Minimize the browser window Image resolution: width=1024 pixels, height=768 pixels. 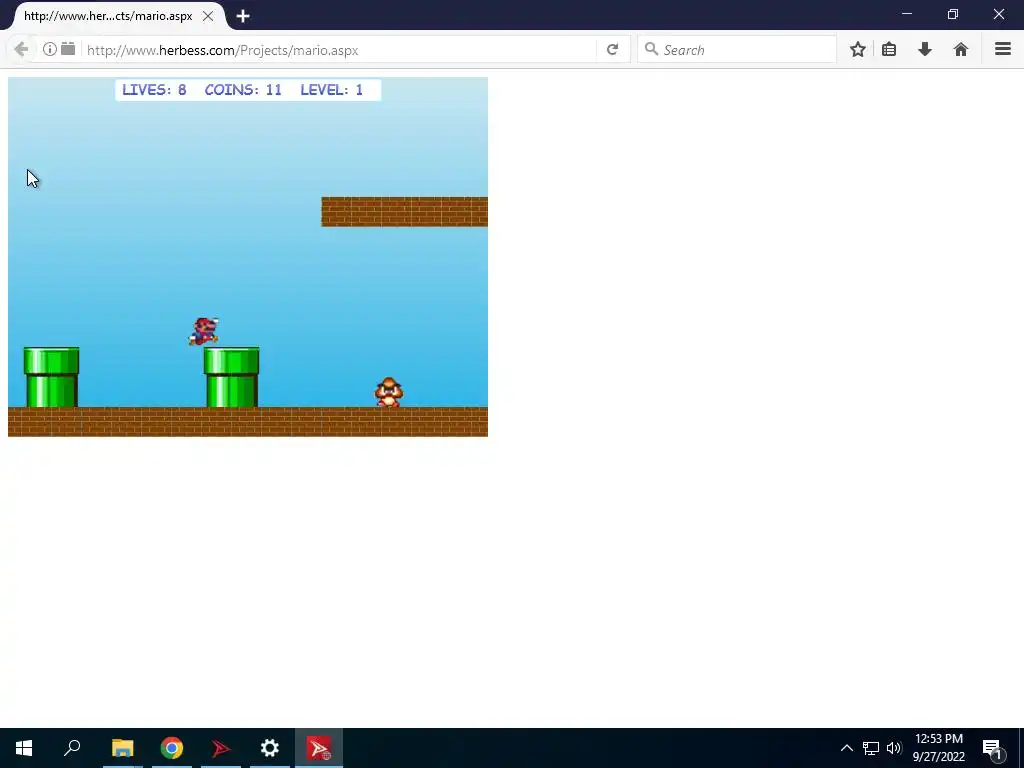(x=906, y=14)
